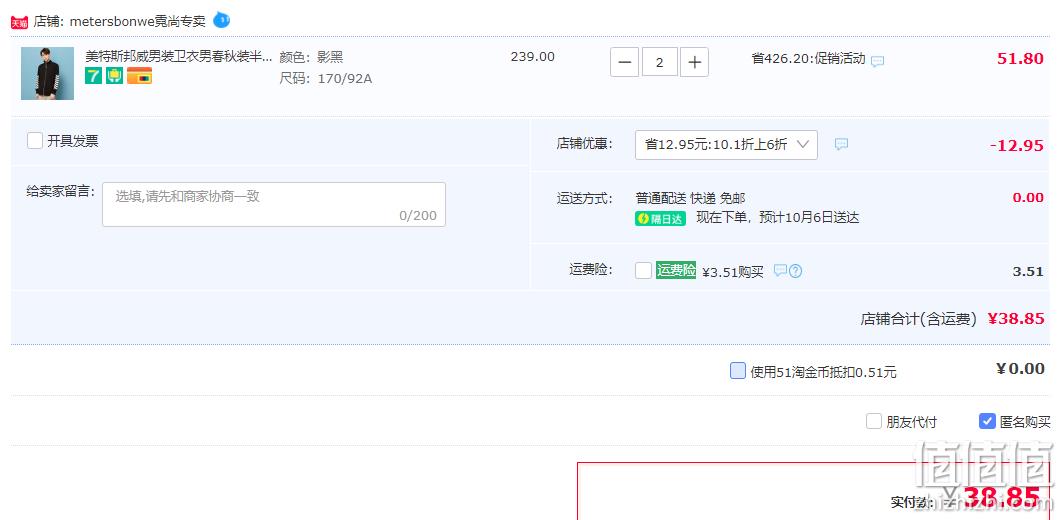Click the 尺码: 170/92A size text
The image size is (1063, 520).
click(326, 79)
